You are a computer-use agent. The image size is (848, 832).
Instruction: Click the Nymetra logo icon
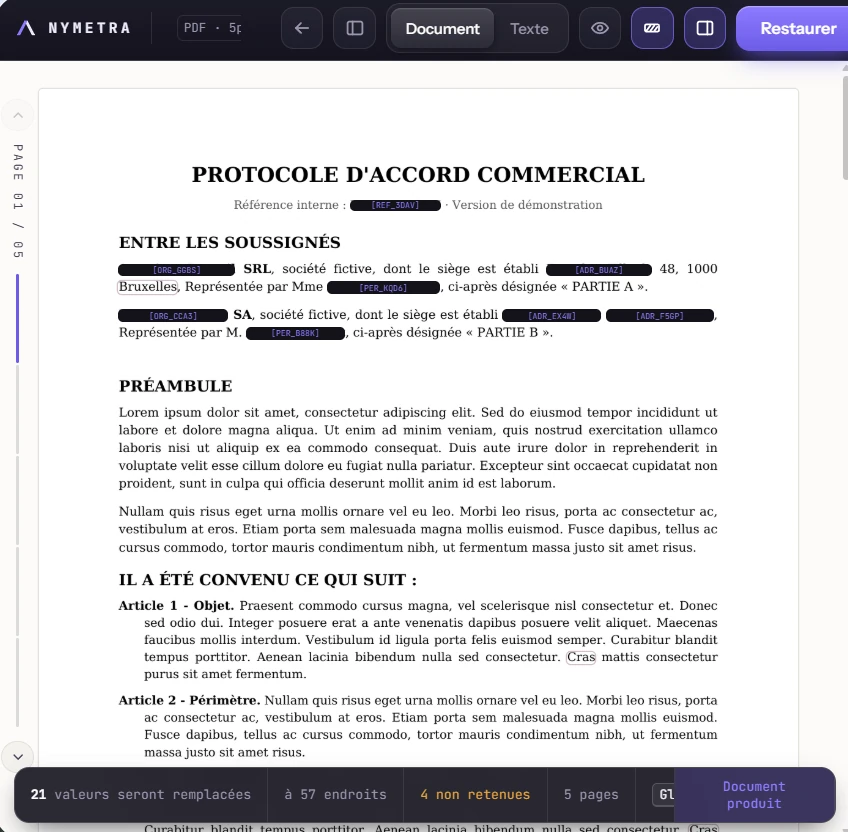pos(26,28)
